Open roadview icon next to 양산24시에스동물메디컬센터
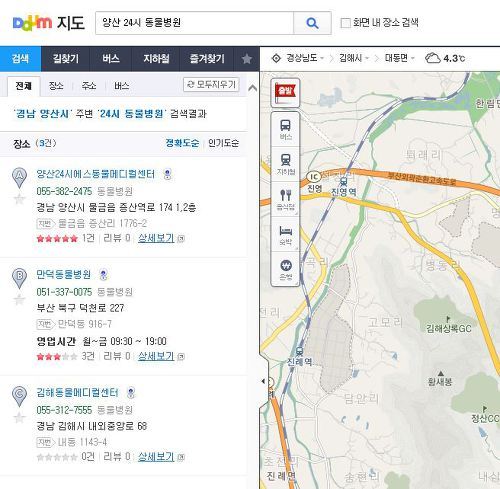 coord(168,174)
